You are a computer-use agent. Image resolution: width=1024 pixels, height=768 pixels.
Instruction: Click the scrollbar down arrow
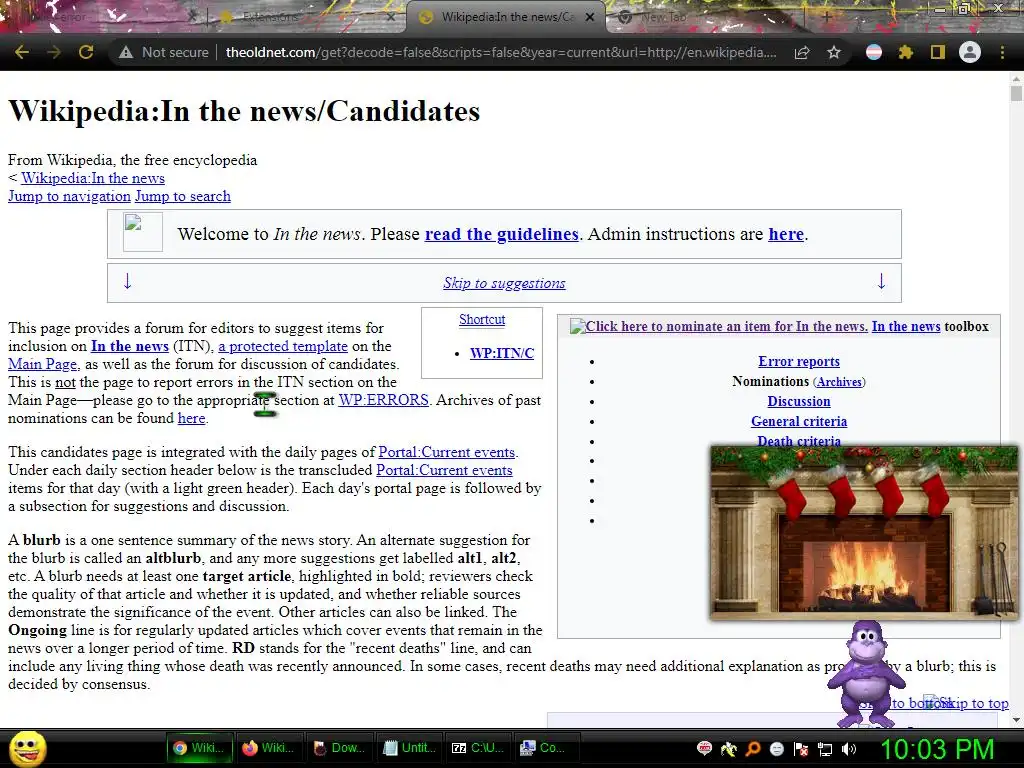(1016, 720)
